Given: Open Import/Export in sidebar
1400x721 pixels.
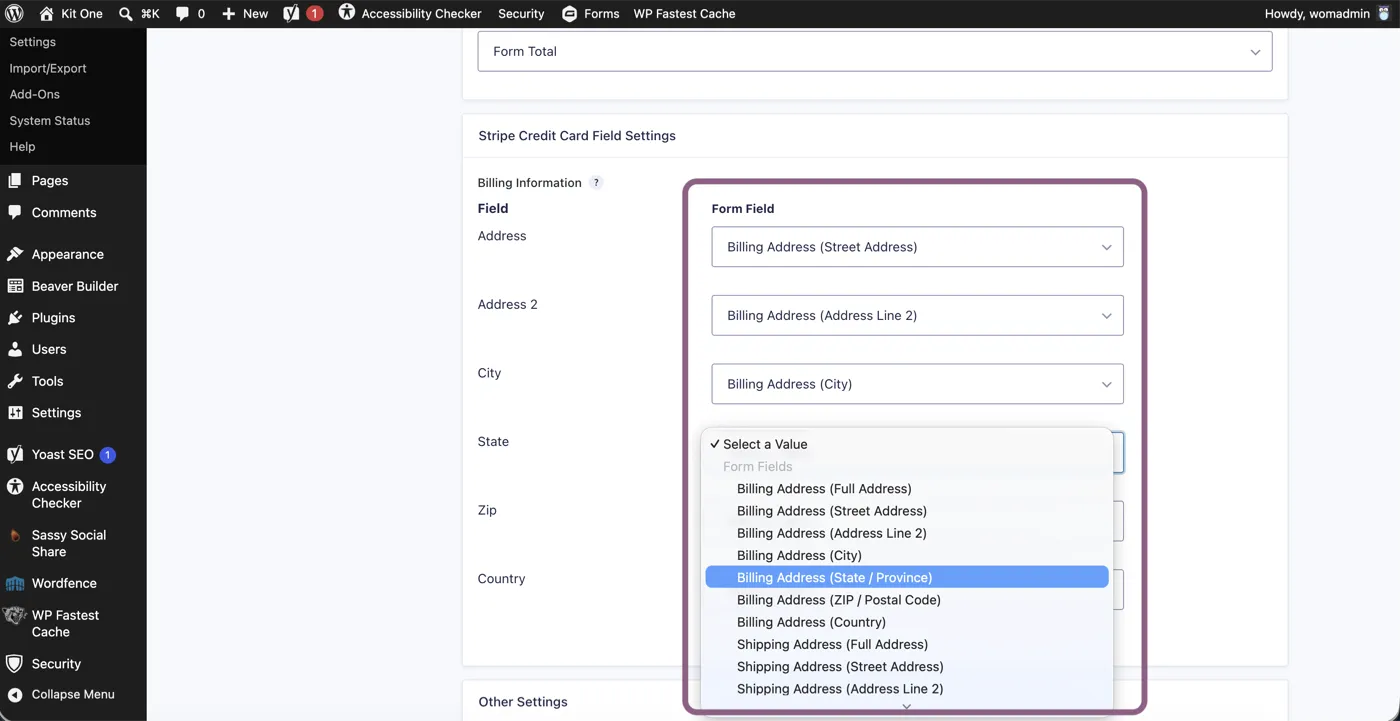Looking at the screenshot, I should click(x=48, y=68).
